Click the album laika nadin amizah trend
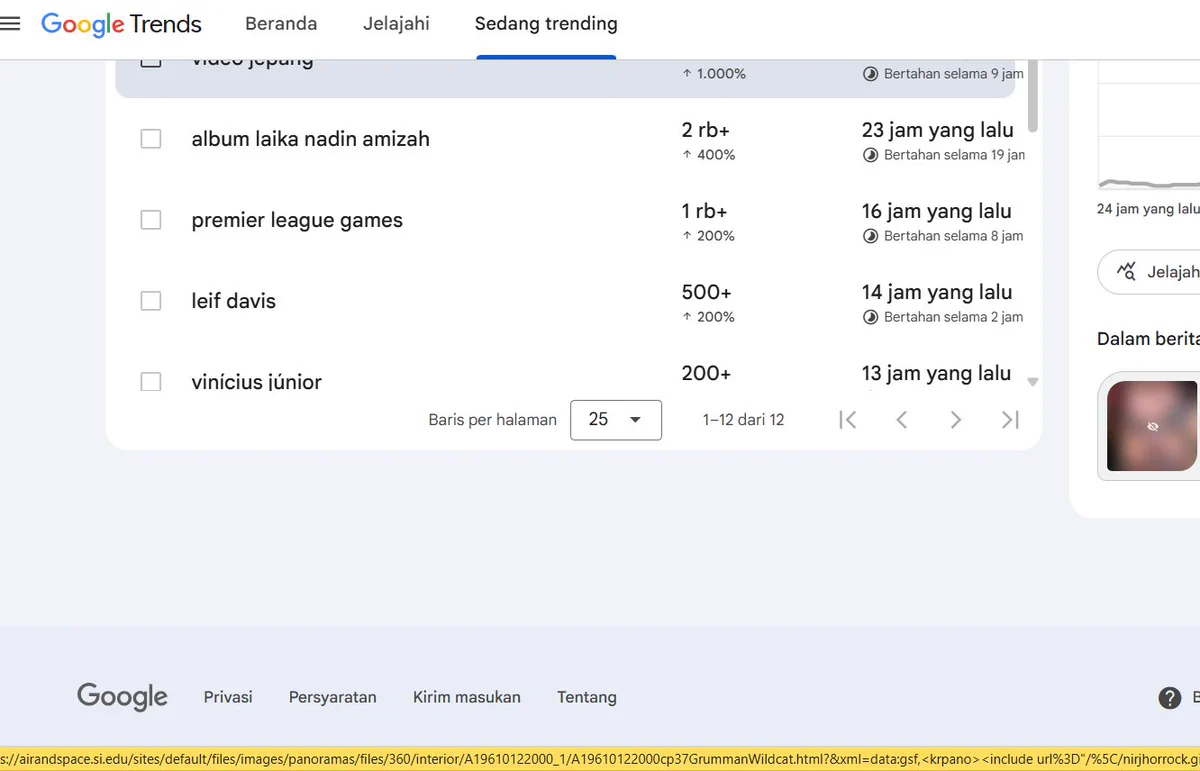Image resolution: width=1200 pixels, height=771 pixels. [311, 139]
